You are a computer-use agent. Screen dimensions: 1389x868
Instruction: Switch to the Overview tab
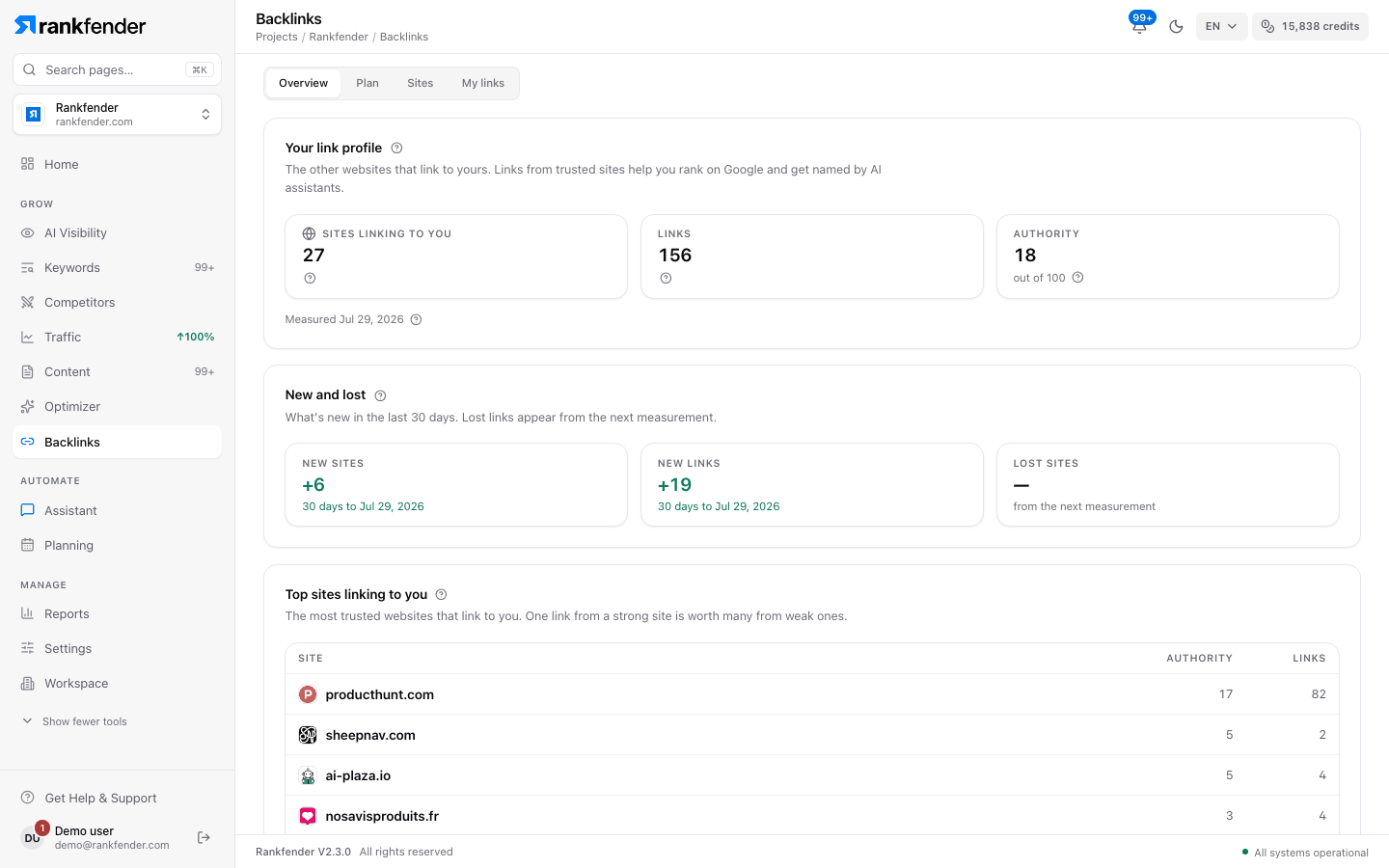click(x=303, y=83)
